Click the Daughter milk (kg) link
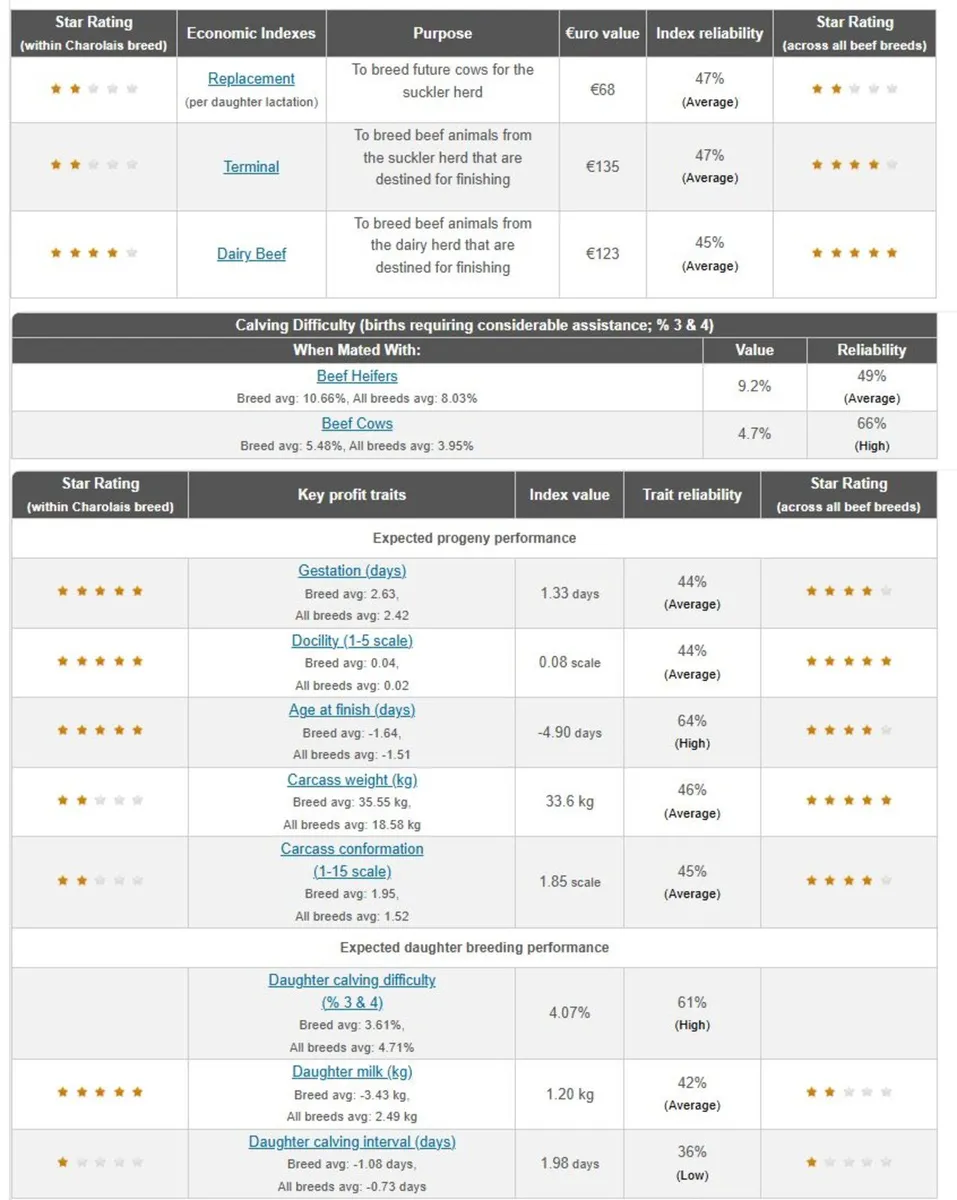 tap(352, 1072)
